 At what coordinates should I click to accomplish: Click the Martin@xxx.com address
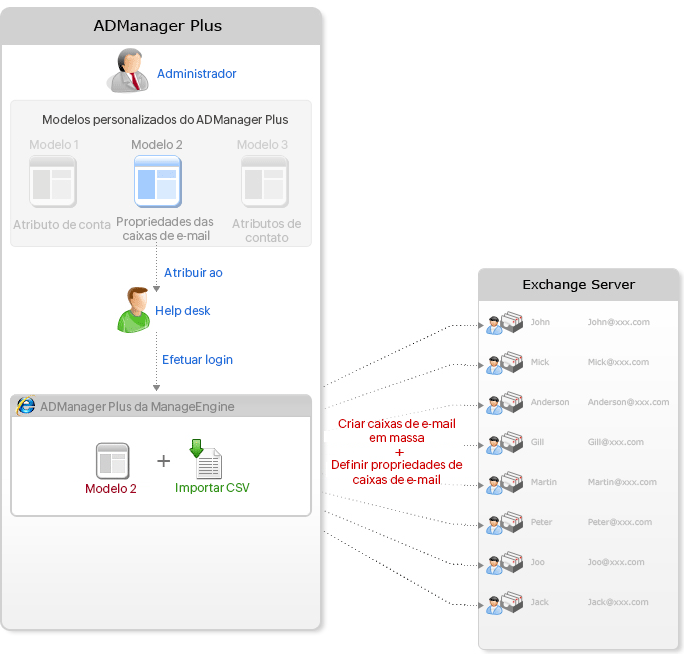[622, 482]
